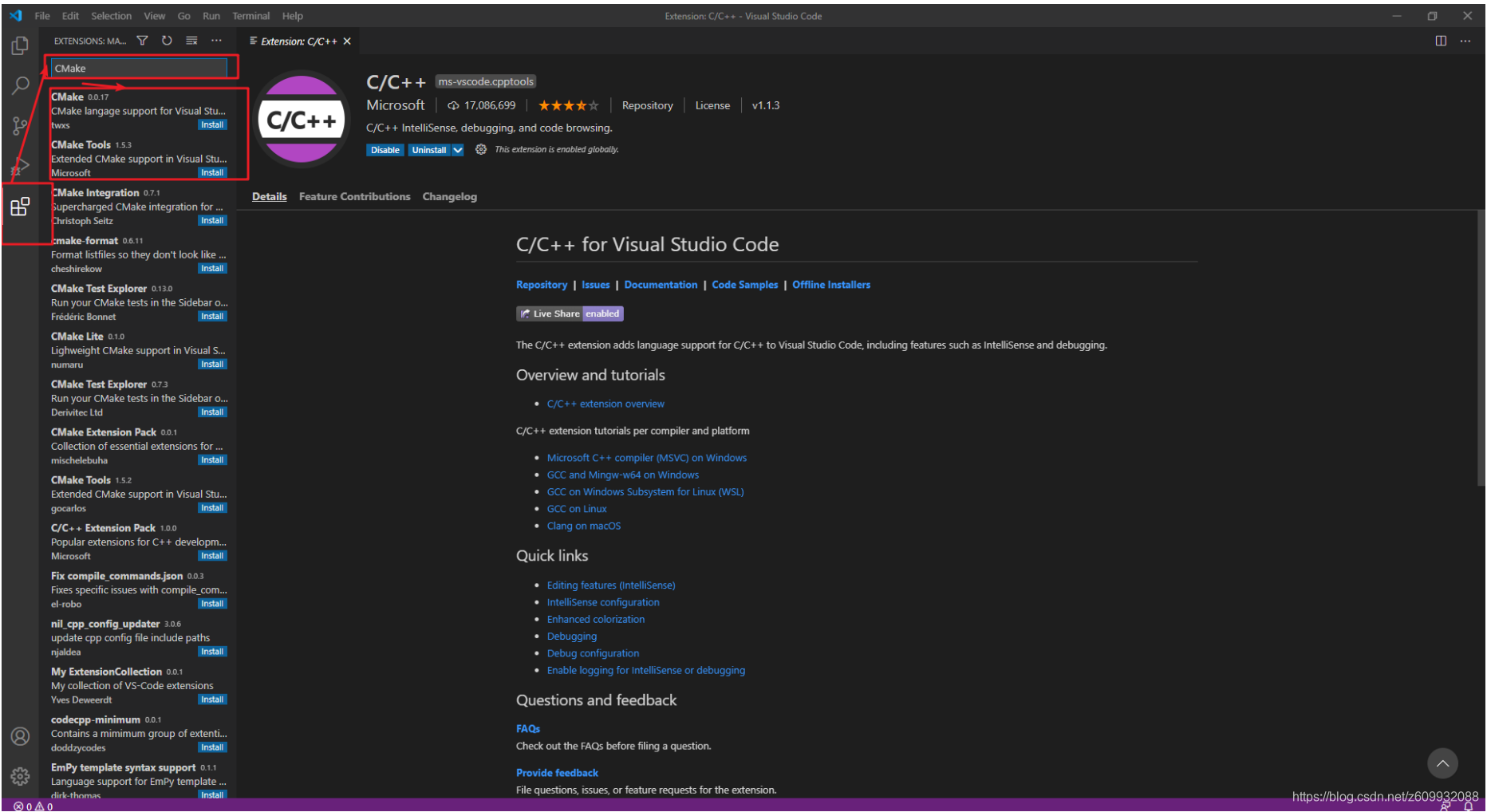Open the Search view in the activity bar
The width and height of the screenshot is (1487, 812).
20,85
